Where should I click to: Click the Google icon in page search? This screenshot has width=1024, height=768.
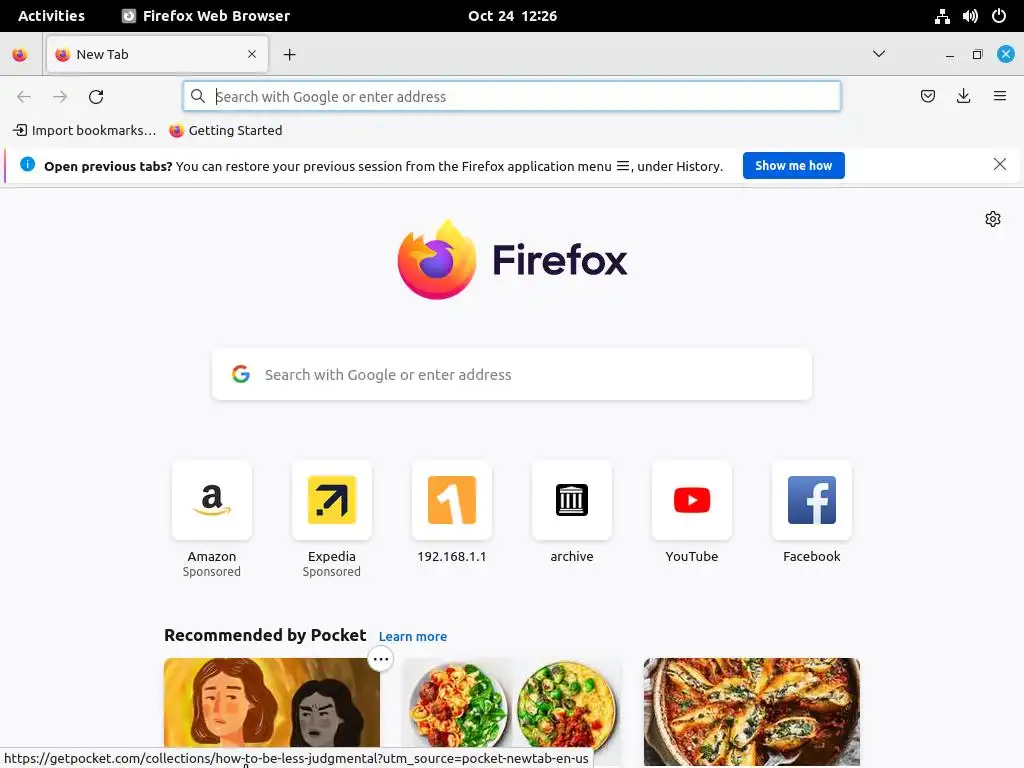point(241,374)
